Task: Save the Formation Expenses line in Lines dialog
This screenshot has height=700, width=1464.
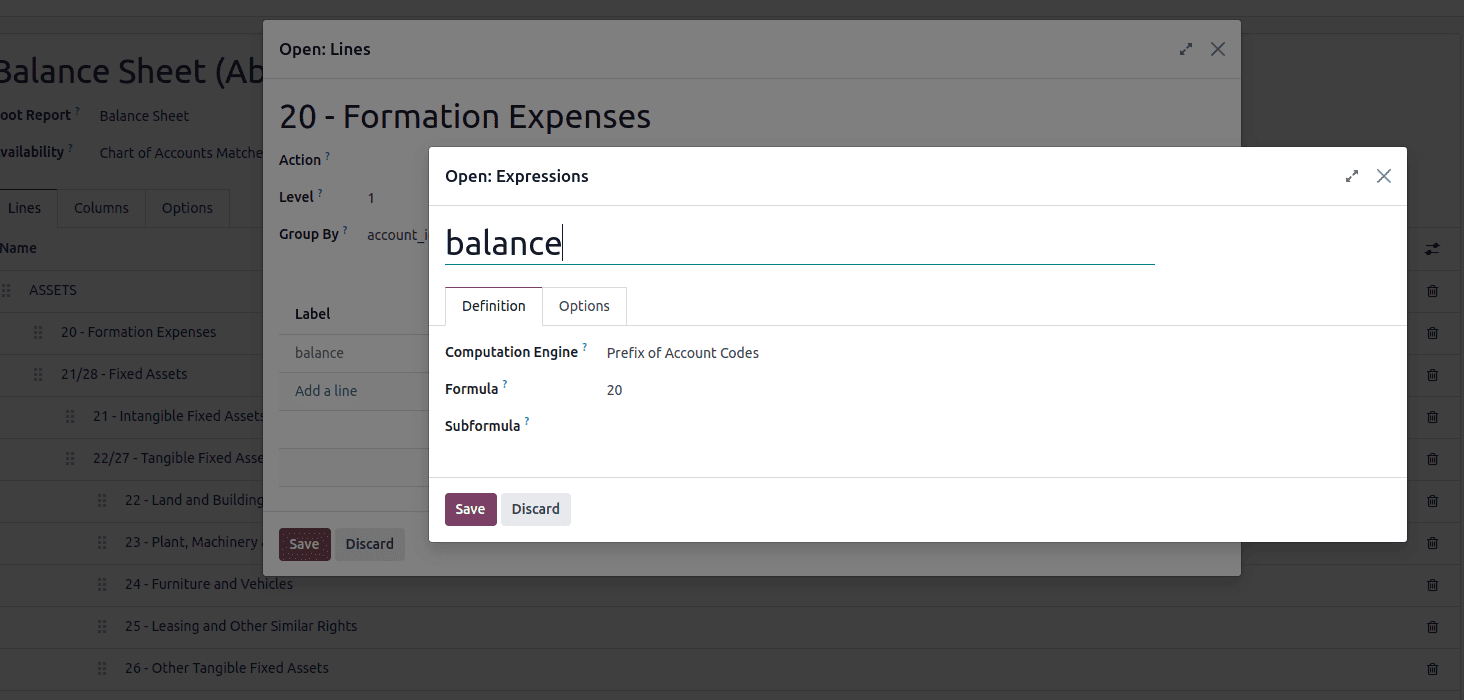Action: pos(304,544)
